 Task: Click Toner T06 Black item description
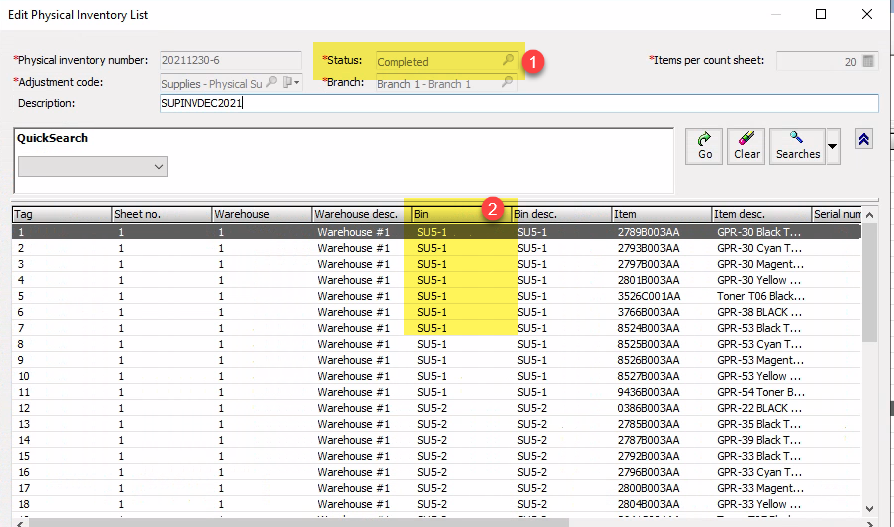pyautogui.click(x=761, y=296)
